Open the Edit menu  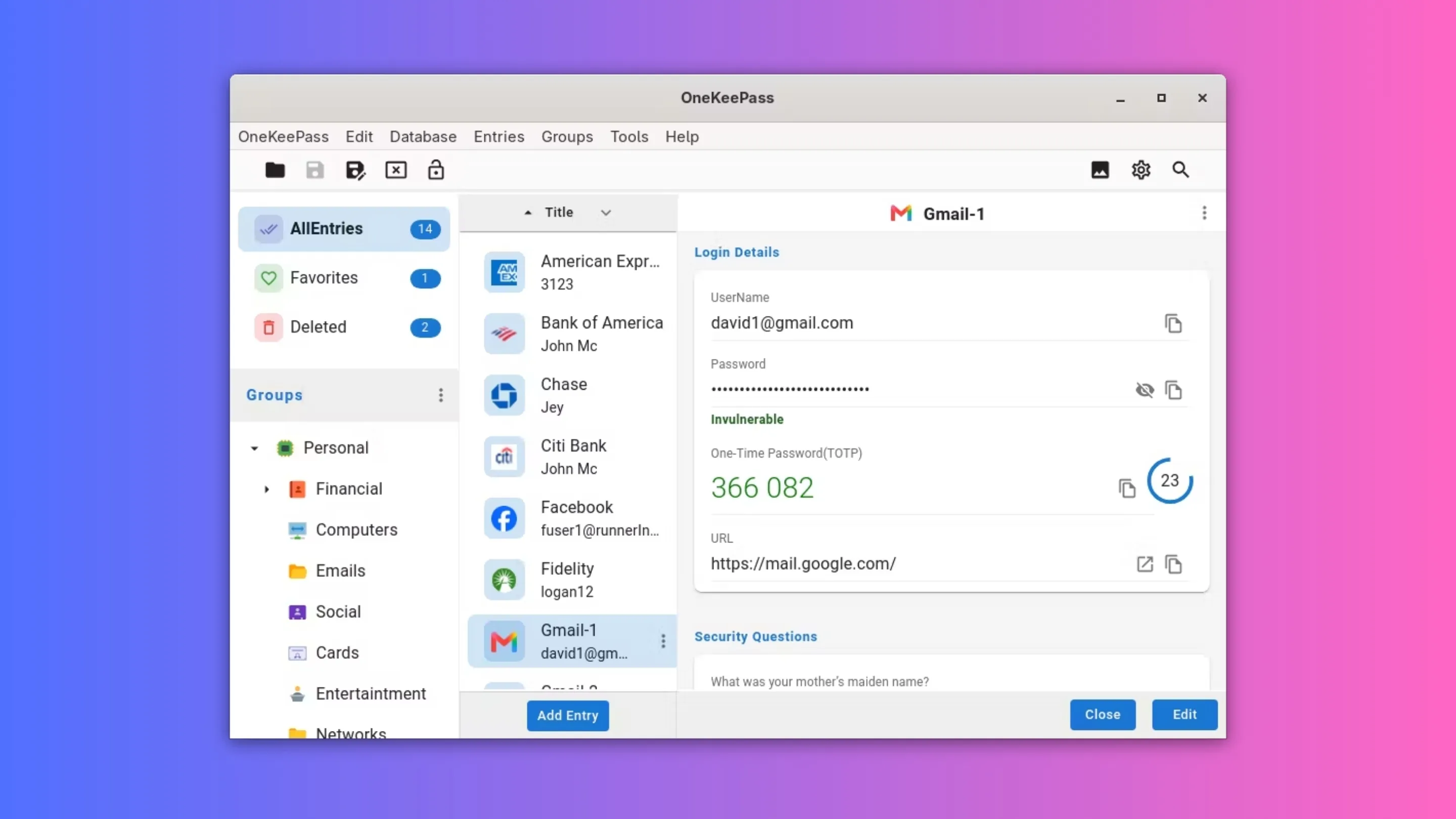click(x=359, y=137)
